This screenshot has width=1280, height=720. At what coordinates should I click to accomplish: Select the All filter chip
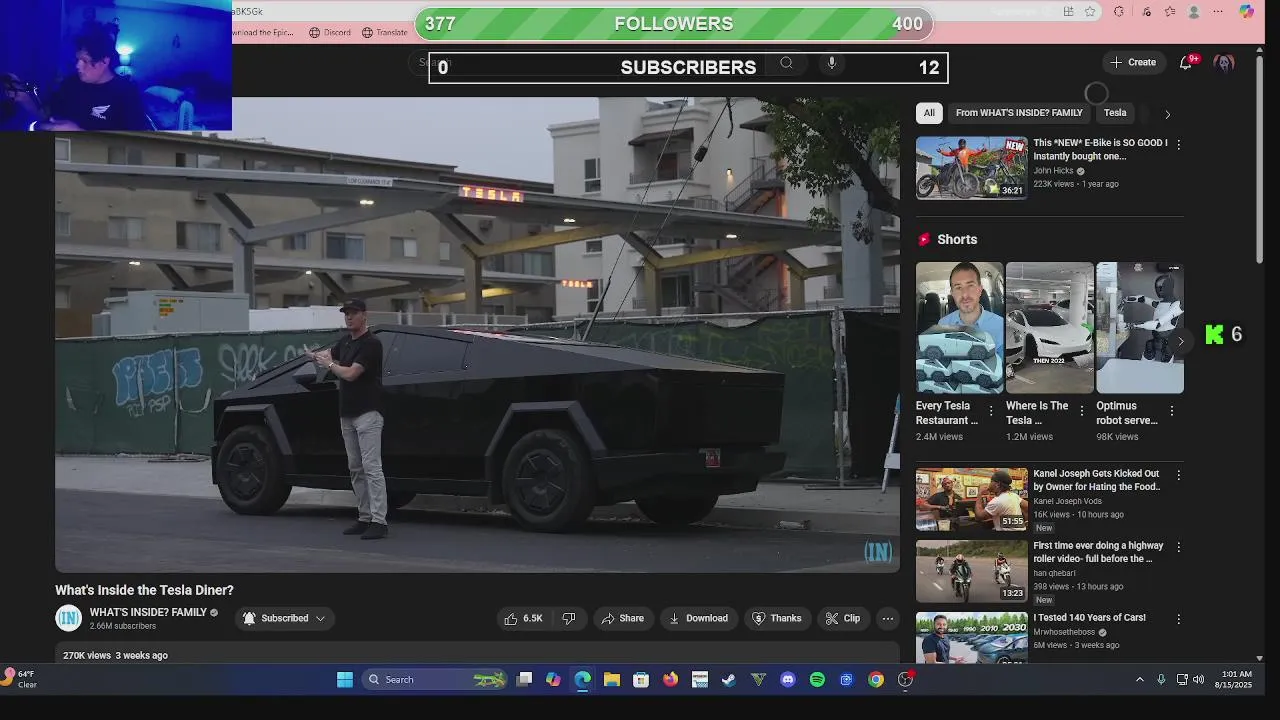(929, 113)
